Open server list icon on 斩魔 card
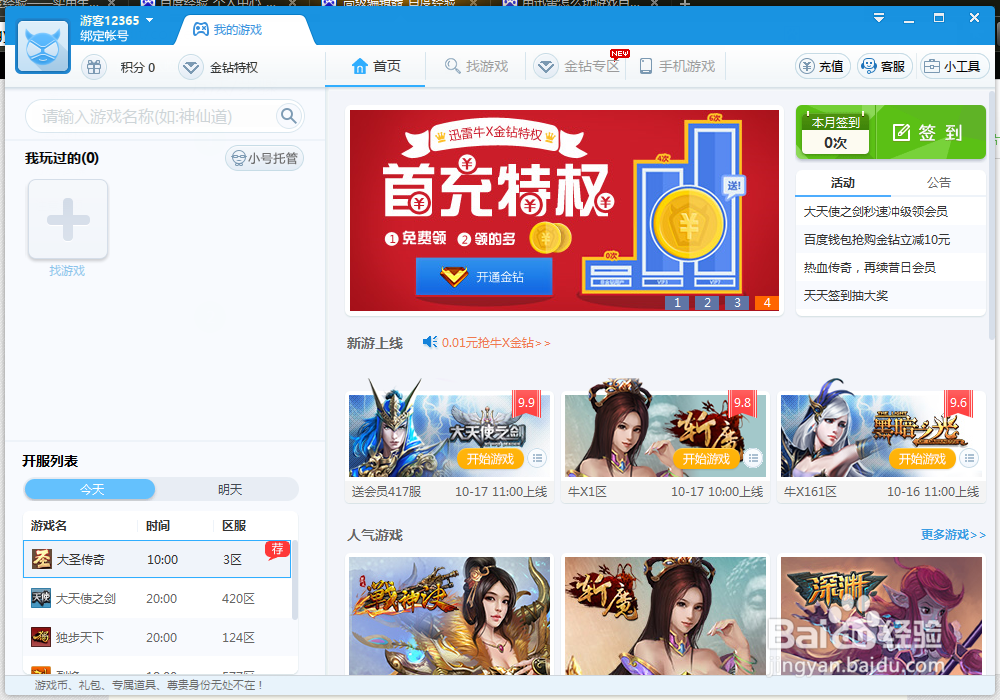The image size is (1000, 700). [x=754, y=458]
